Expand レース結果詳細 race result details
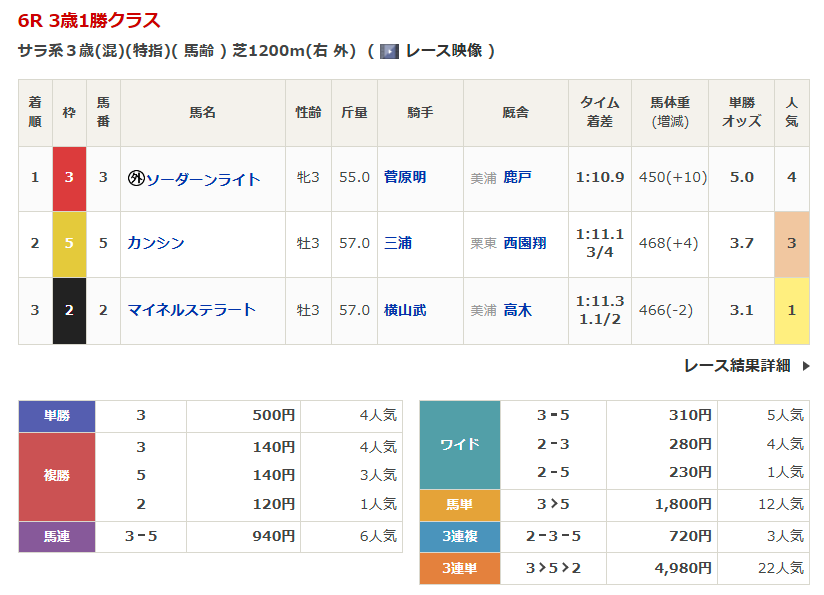 pyautogui.click(x=737, y=366)
